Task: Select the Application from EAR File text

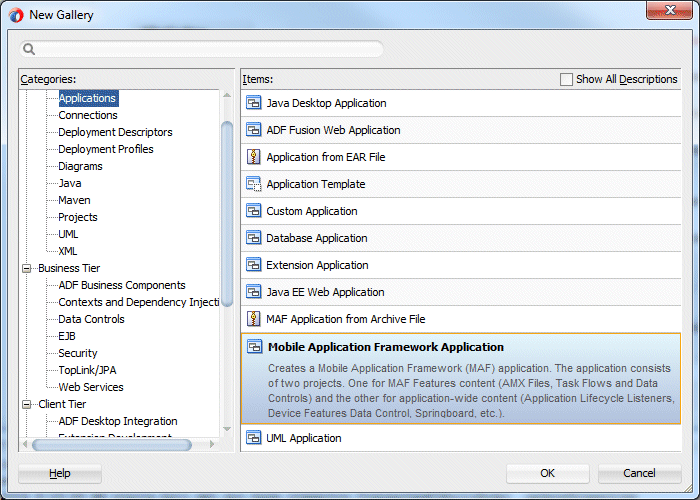Action: pyautogui.click(x=325, y=157)
